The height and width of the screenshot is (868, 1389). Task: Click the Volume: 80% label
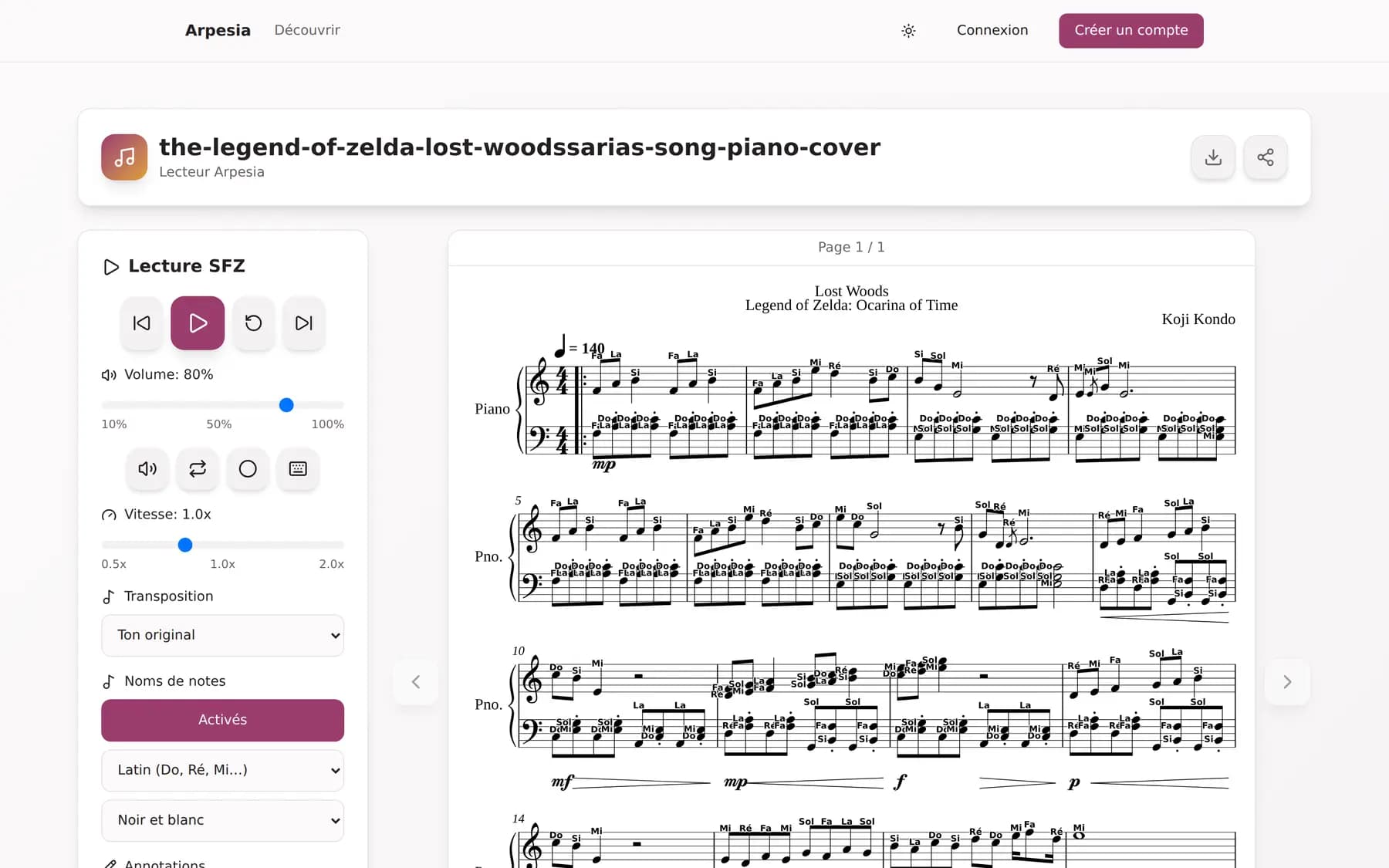click(x=168, y=374)
